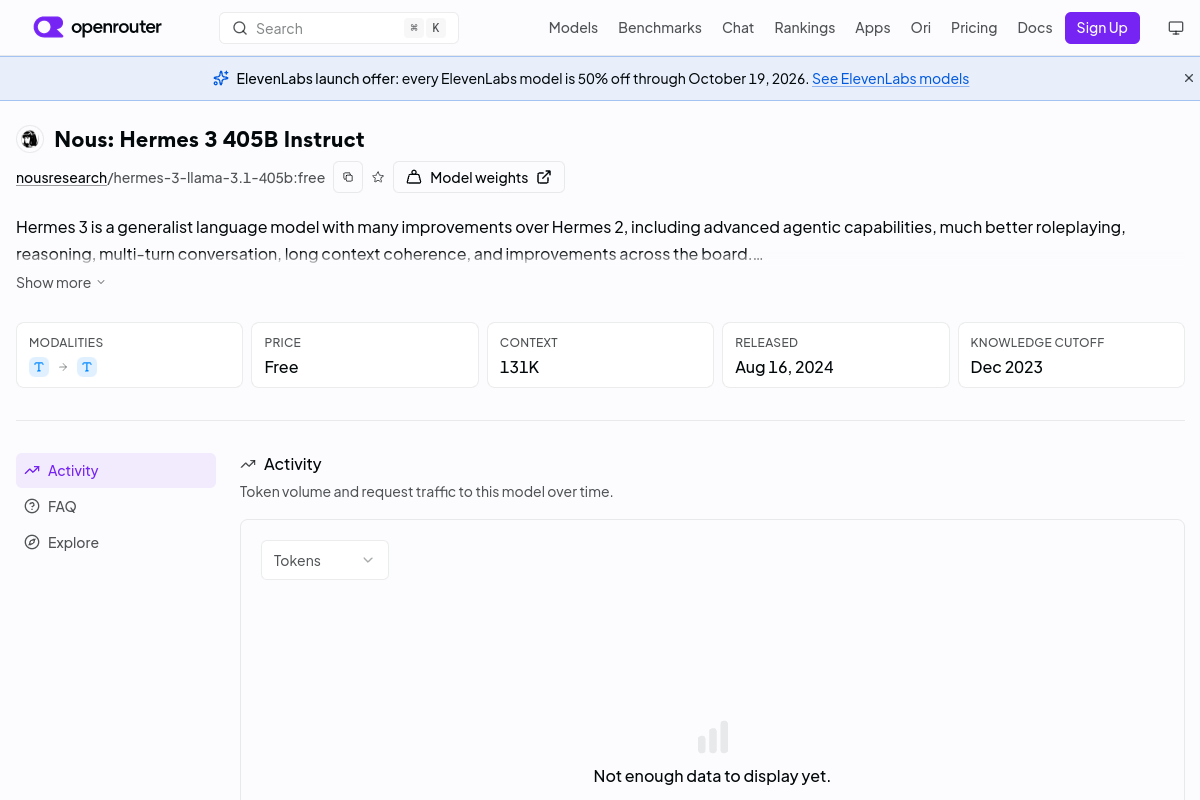
Task: Select the Activity sidebar tab
Action: click(116, 471)
